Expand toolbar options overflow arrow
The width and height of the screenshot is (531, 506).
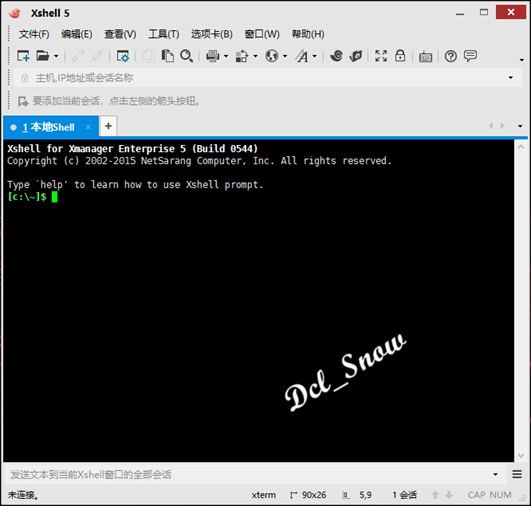tap(522, 60)
